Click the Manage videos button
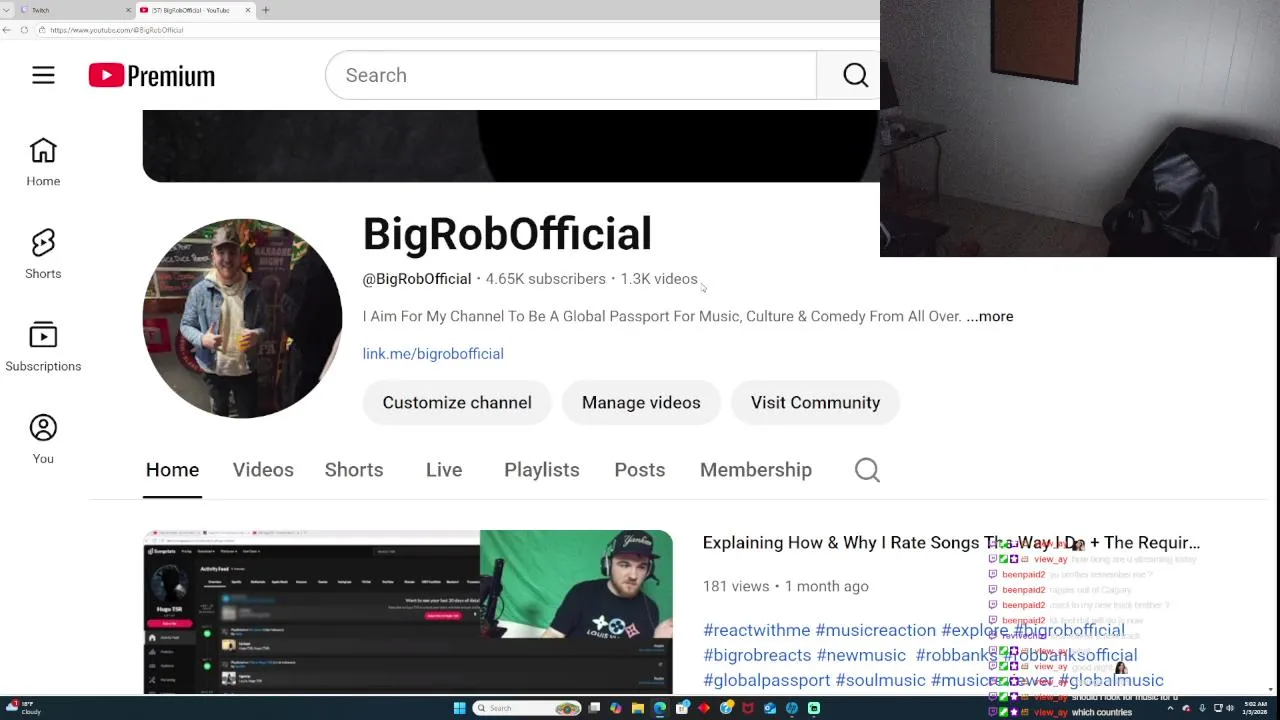Viewport: 1280px width, 720px height. tap(641, 402)
